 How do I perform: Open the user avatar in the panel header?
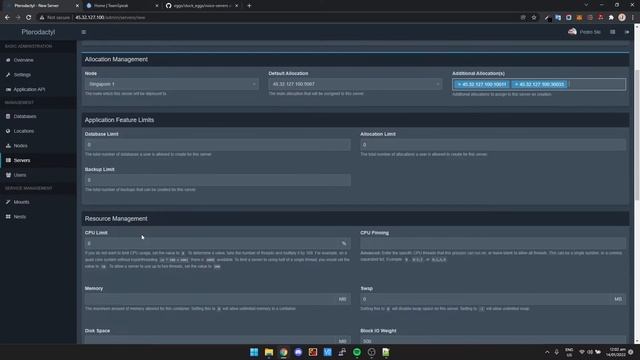click(572, 32)
